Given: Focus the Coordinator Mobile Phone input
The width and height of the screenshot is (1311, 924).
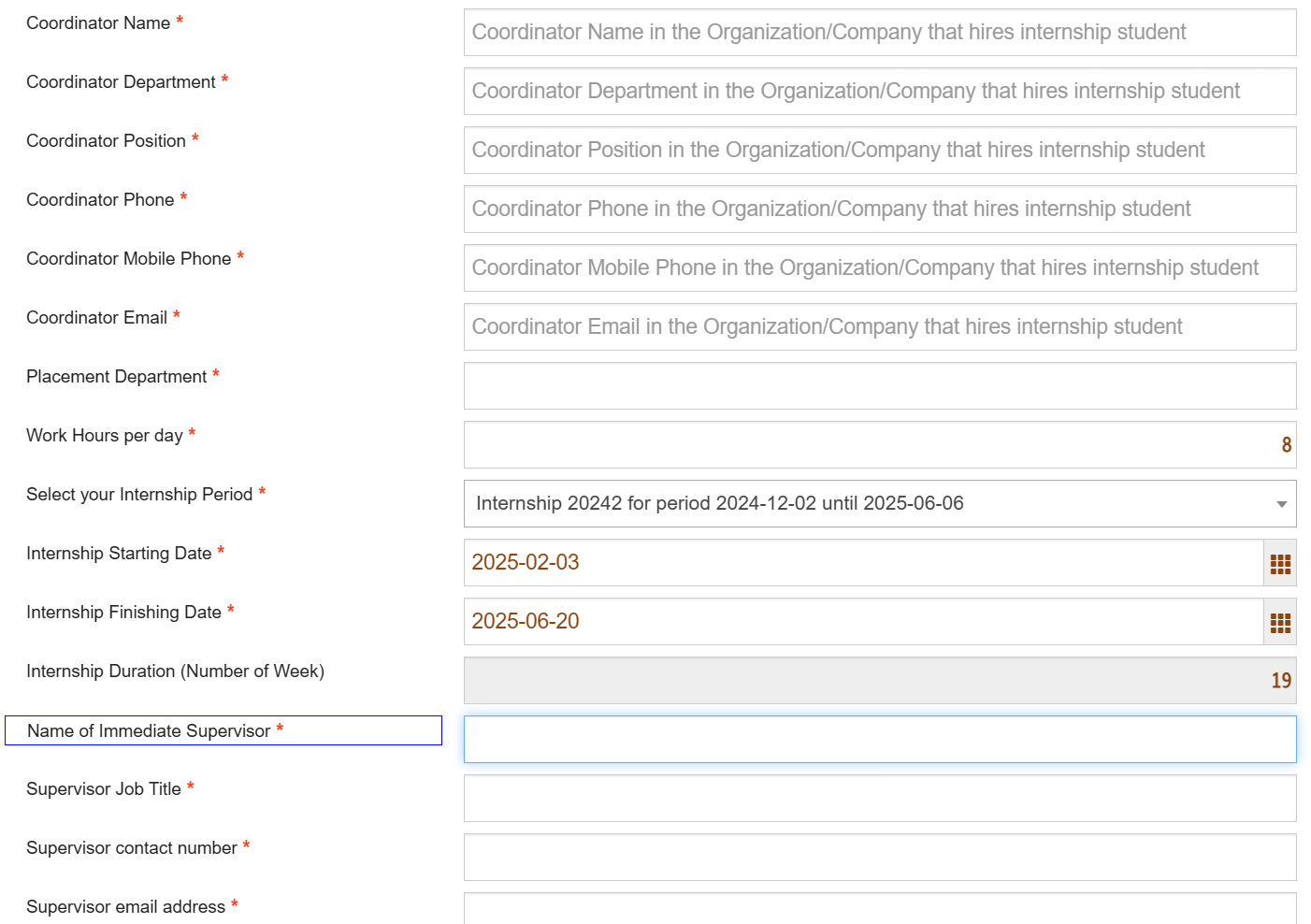Looking at the screenshot, I should 879,268.
